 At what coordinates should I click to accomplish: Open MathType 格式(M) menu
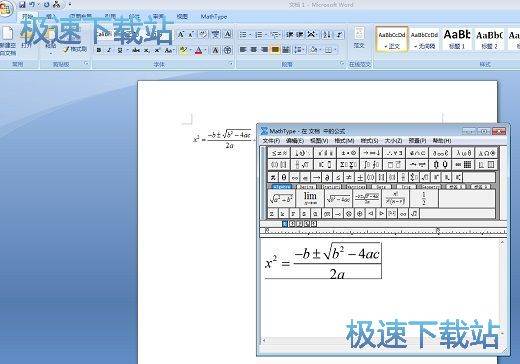[344, 141]
